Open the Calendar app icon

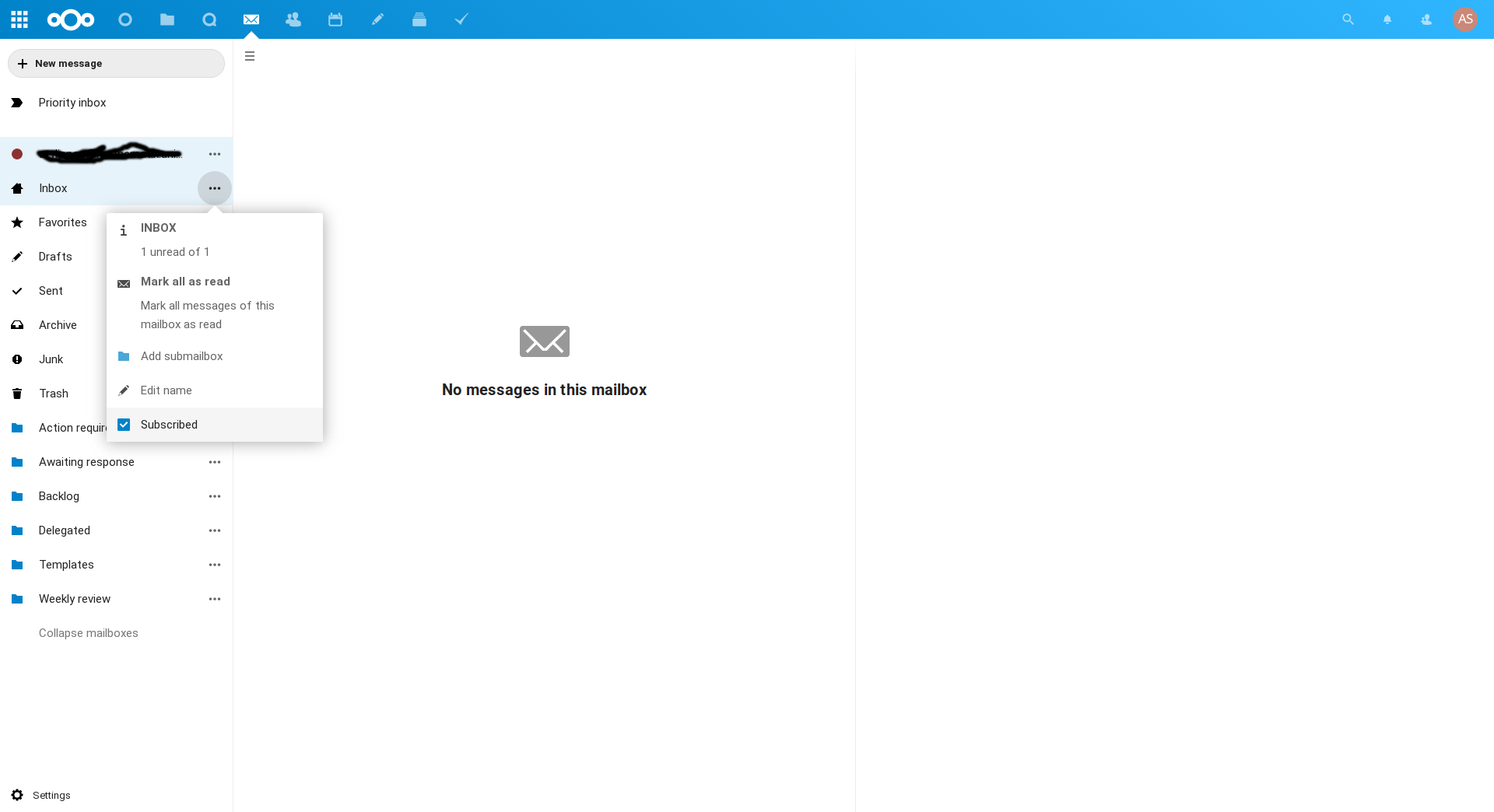335,19
